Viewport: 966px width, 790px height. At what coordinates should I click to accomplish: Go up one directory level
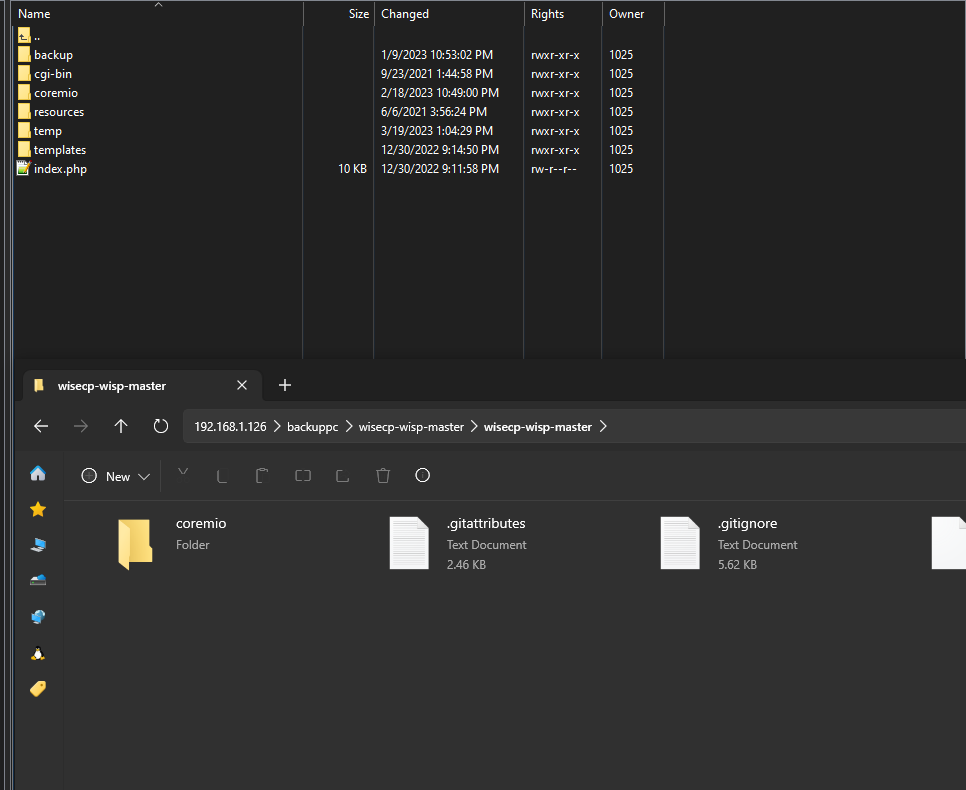click(x=121, y=426)
